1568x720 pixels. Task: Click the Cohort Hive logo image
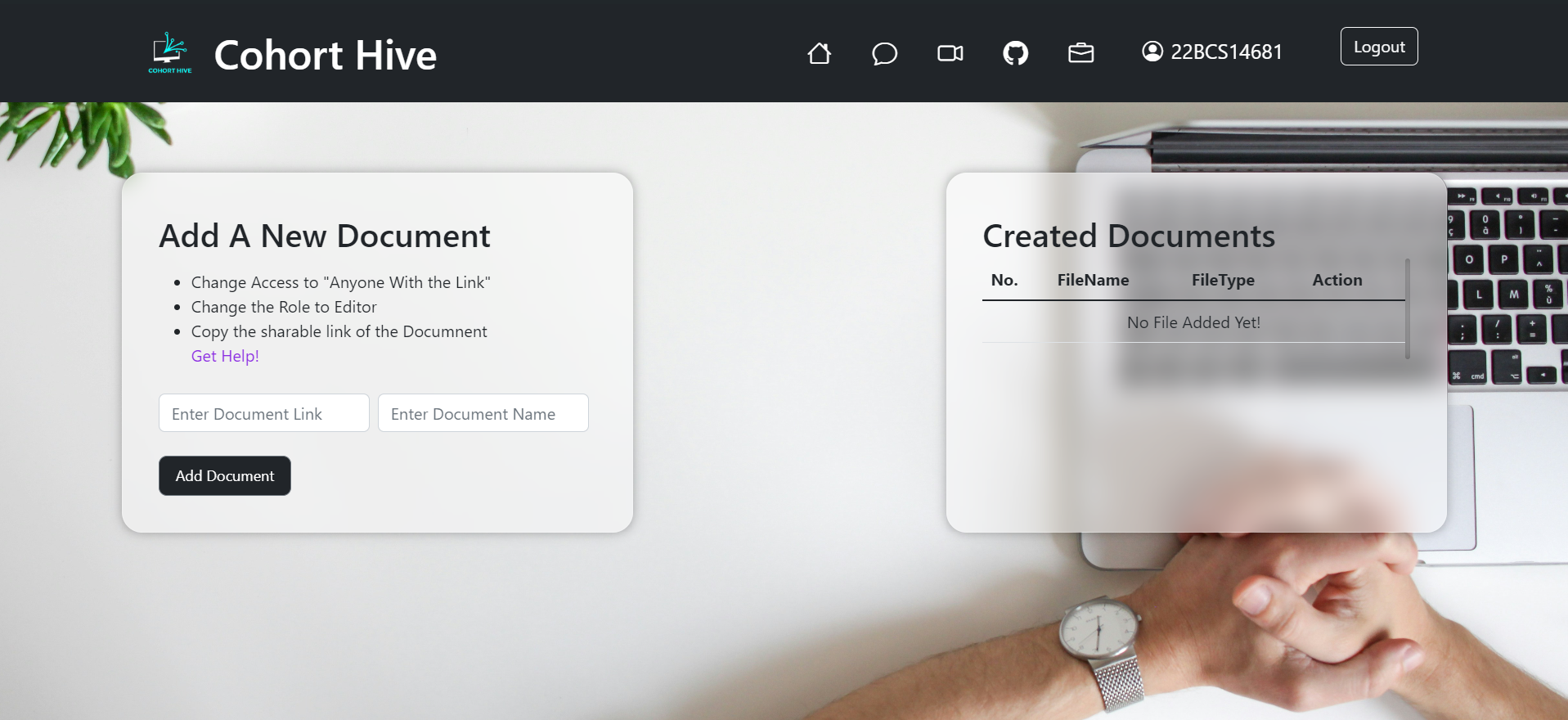coord(170,53)
